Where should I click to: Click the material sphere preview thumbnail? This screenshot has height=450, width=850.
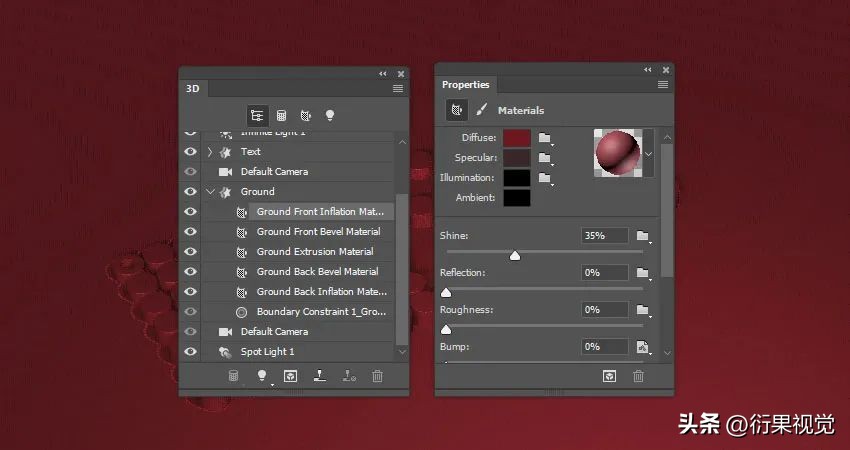point(618,153)
